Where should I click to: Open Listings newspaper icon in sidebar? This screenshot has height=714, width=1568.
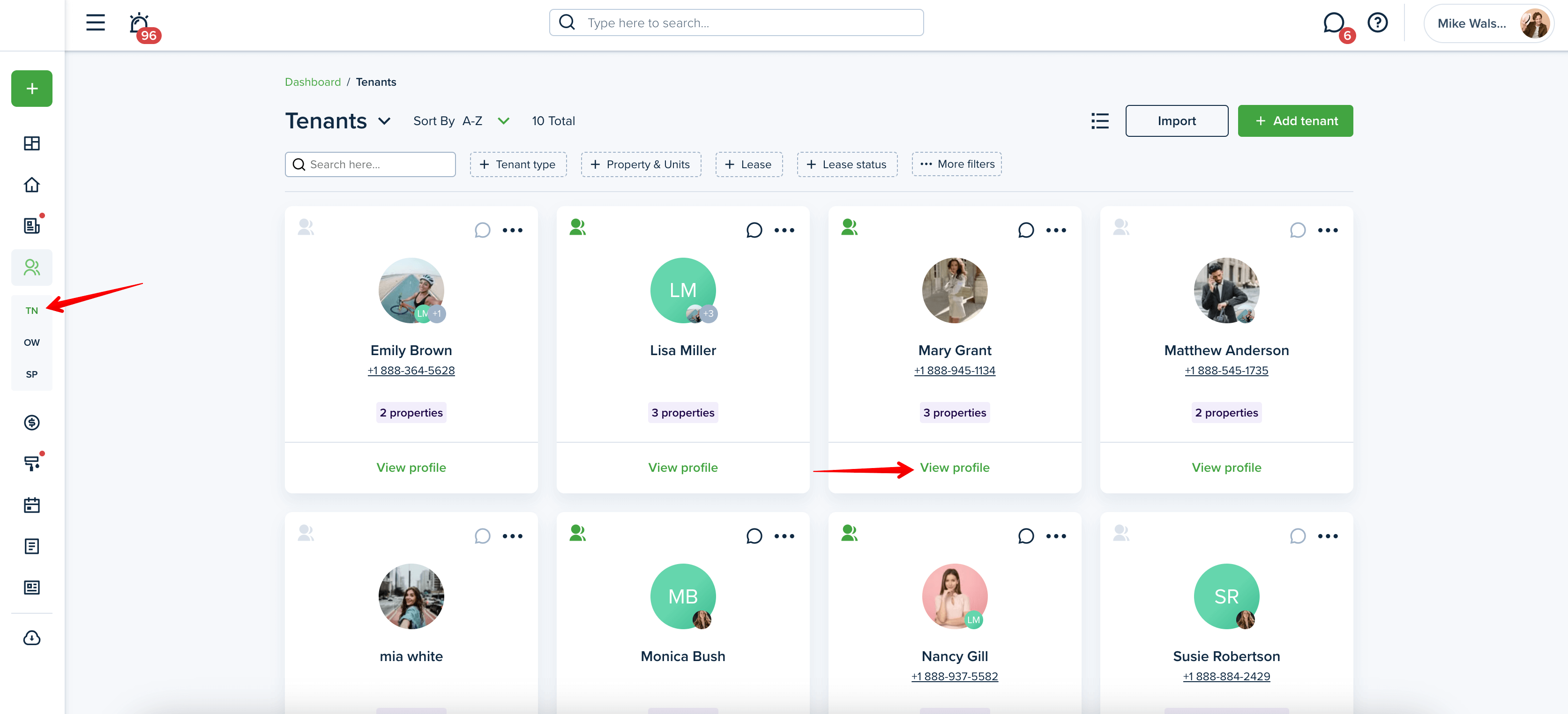(32, 588)
